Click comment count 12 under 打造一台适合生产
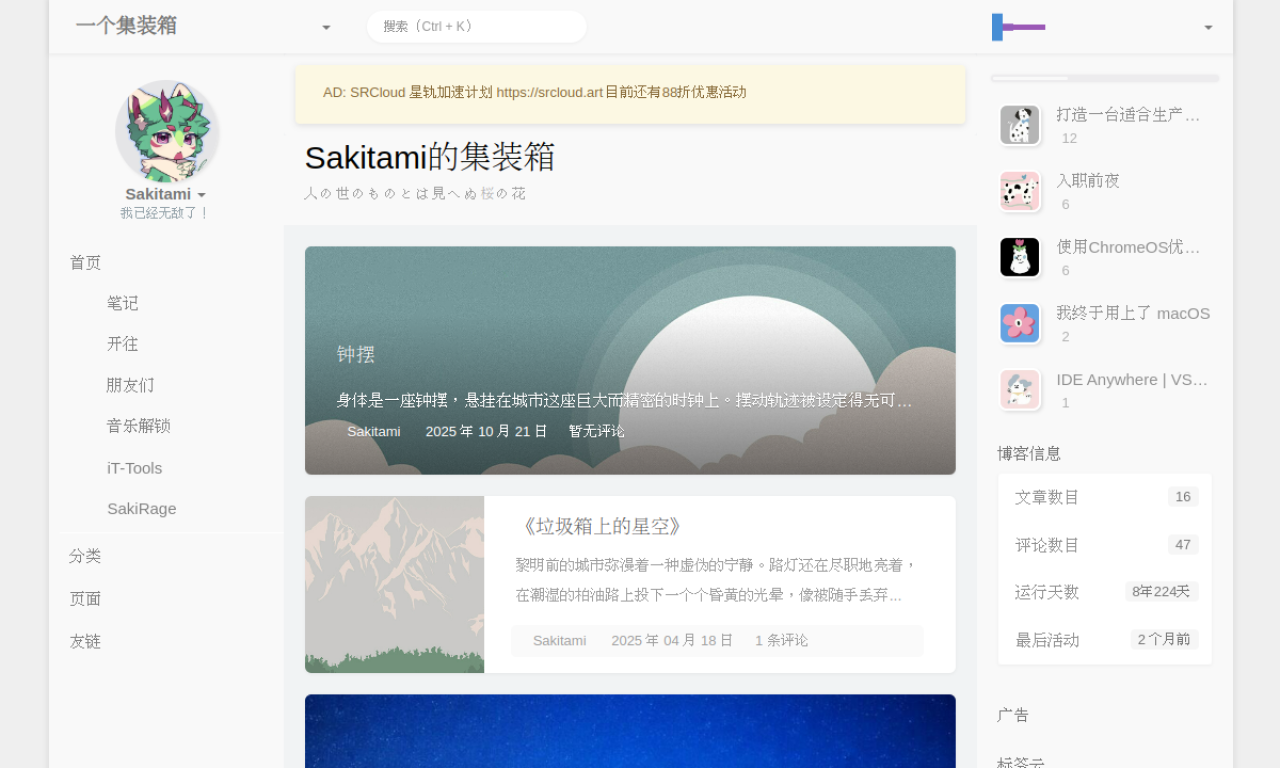The height and width of the screenshot is (768, 1280). pyautogui.click(x=1069, y=138)
